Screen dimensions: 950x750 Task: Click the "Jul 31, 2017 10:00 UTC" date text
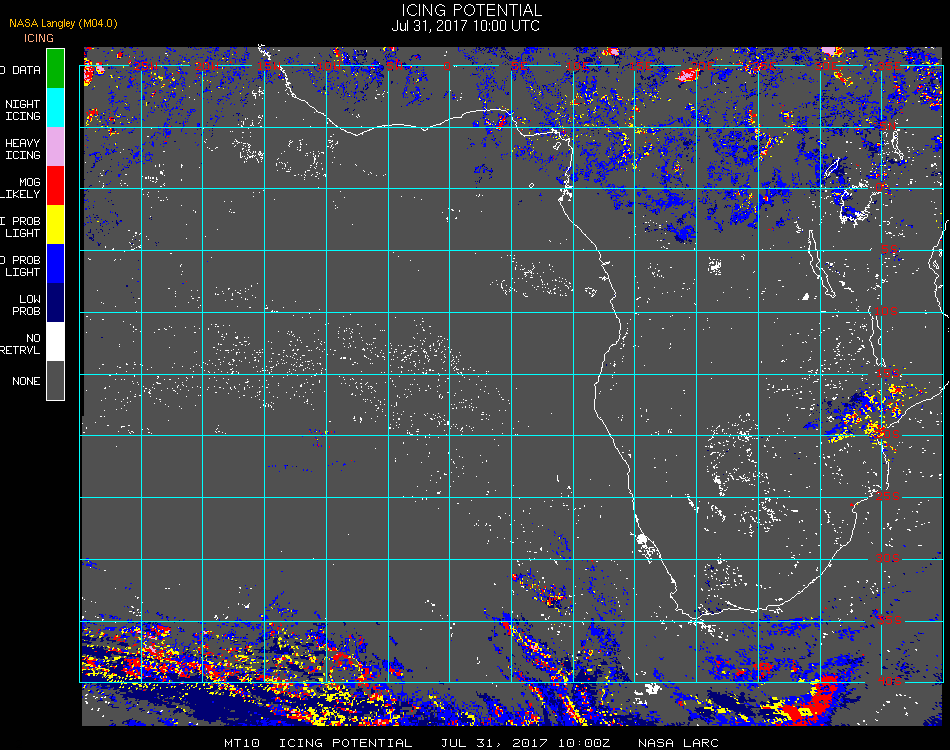[x=465, y=26]
